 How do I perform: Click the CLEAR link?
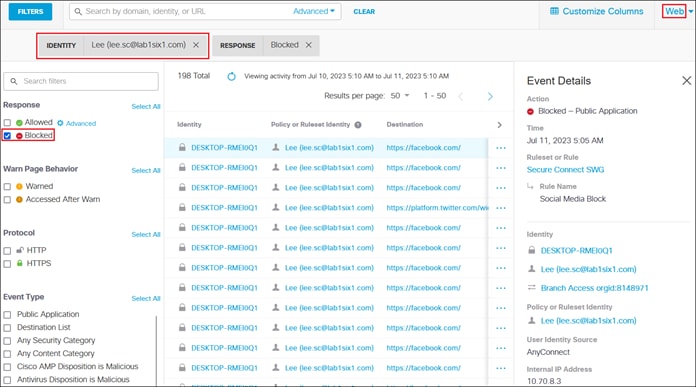click(x=364, y=12)
